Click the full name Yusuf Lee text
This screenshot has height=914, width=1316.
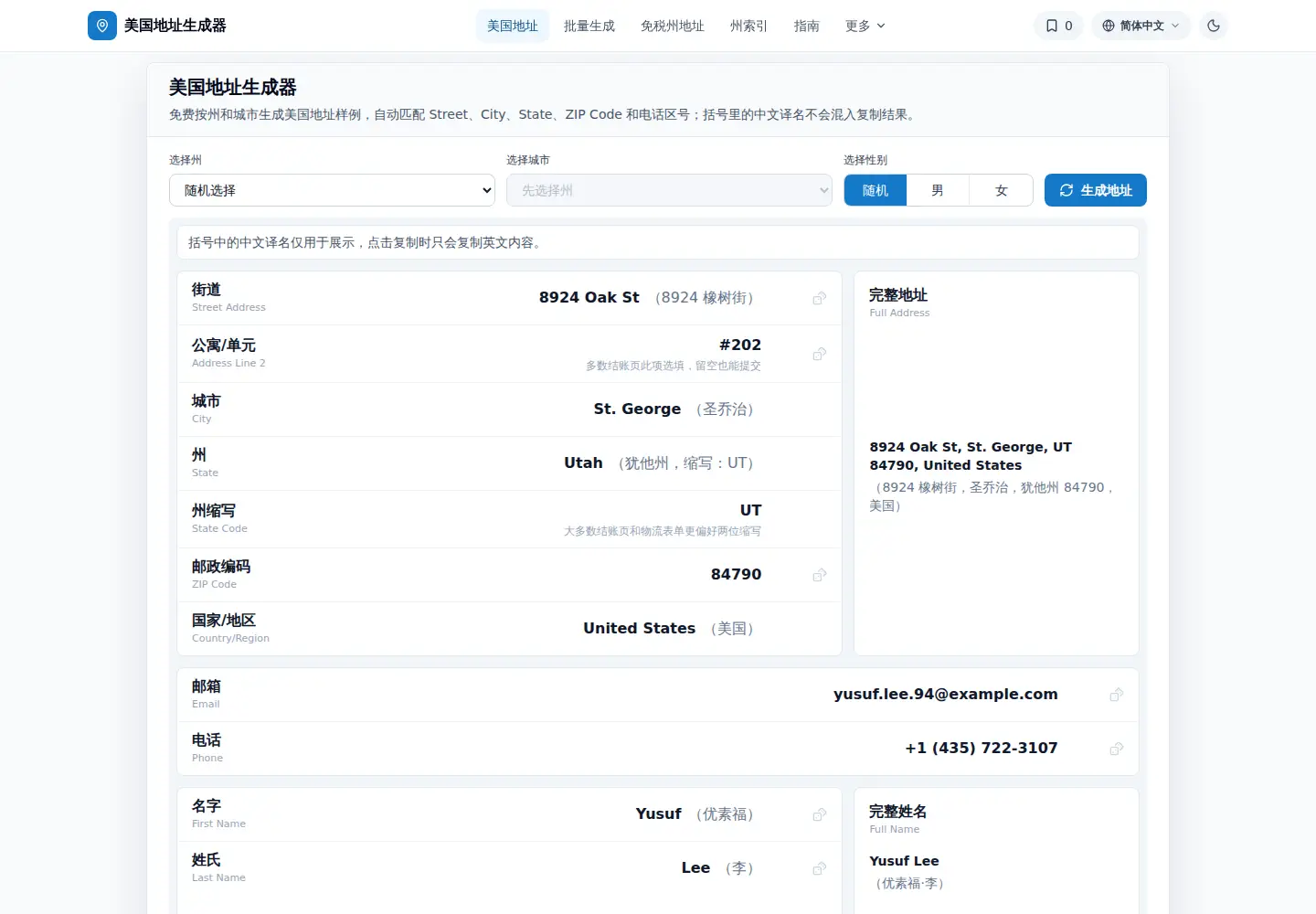tap(904, 861)
